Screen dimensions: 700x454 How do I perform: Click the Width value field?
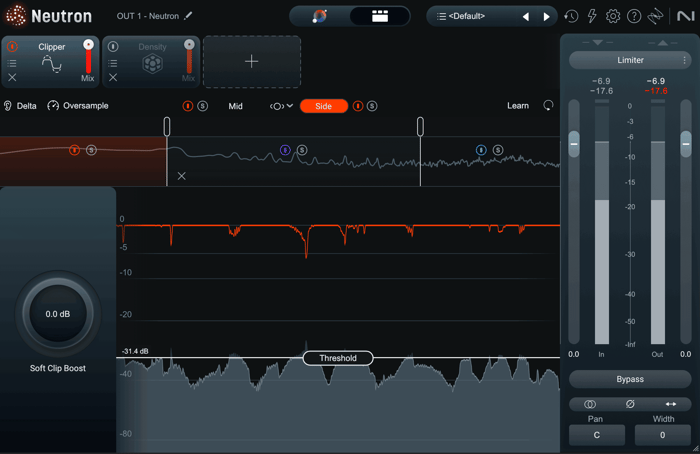pyautogui.click(x=662, y=435)
